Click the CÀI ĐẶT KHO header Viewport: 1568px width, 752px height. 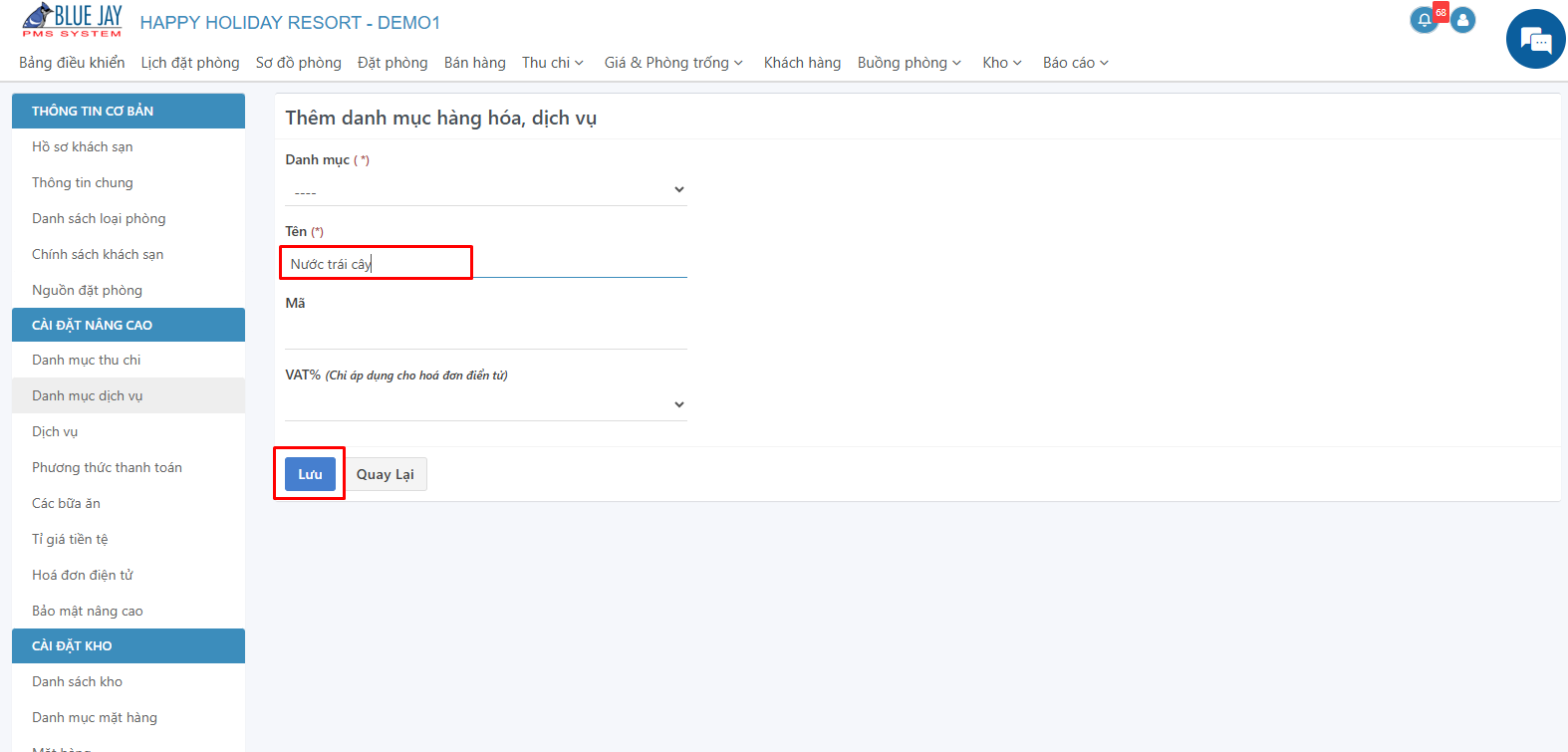[x=129, y=645]
